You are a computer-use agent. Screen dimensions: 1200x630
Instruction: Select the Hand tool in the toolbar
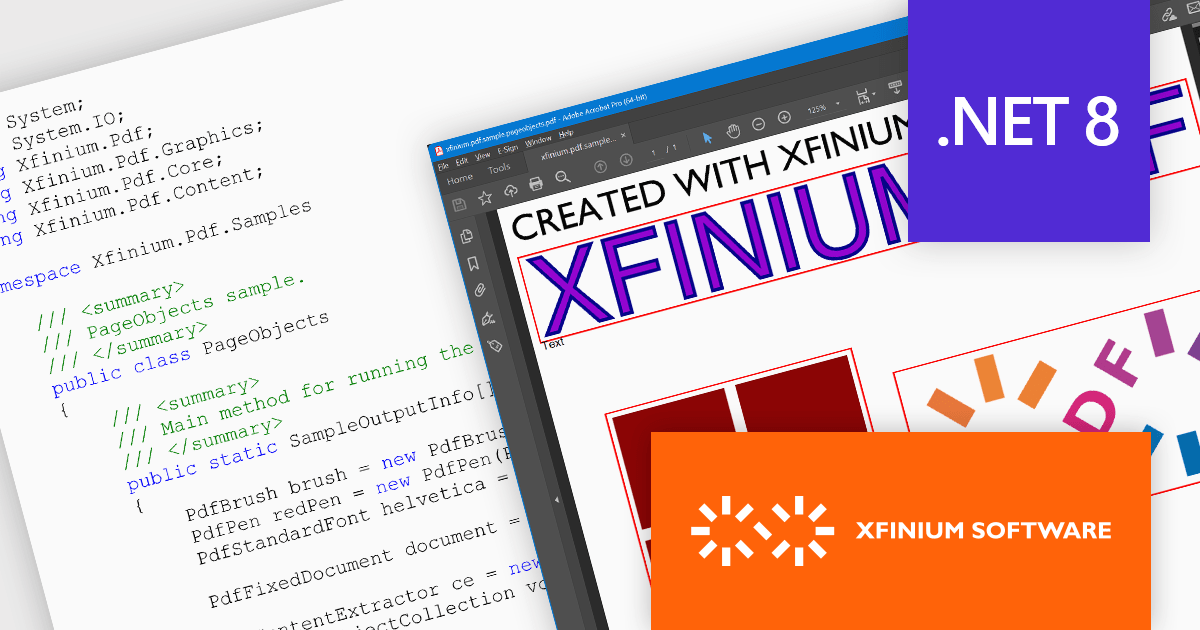733,132
